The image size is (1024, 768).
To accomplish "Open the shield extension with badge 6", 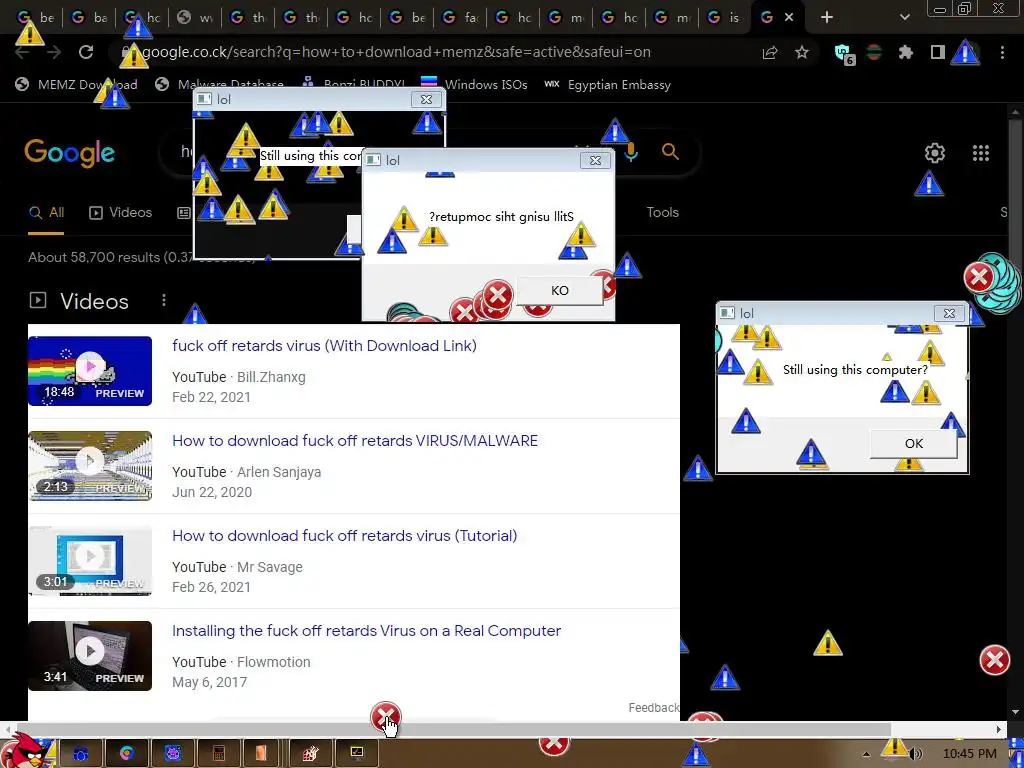I will click(844, 54).
